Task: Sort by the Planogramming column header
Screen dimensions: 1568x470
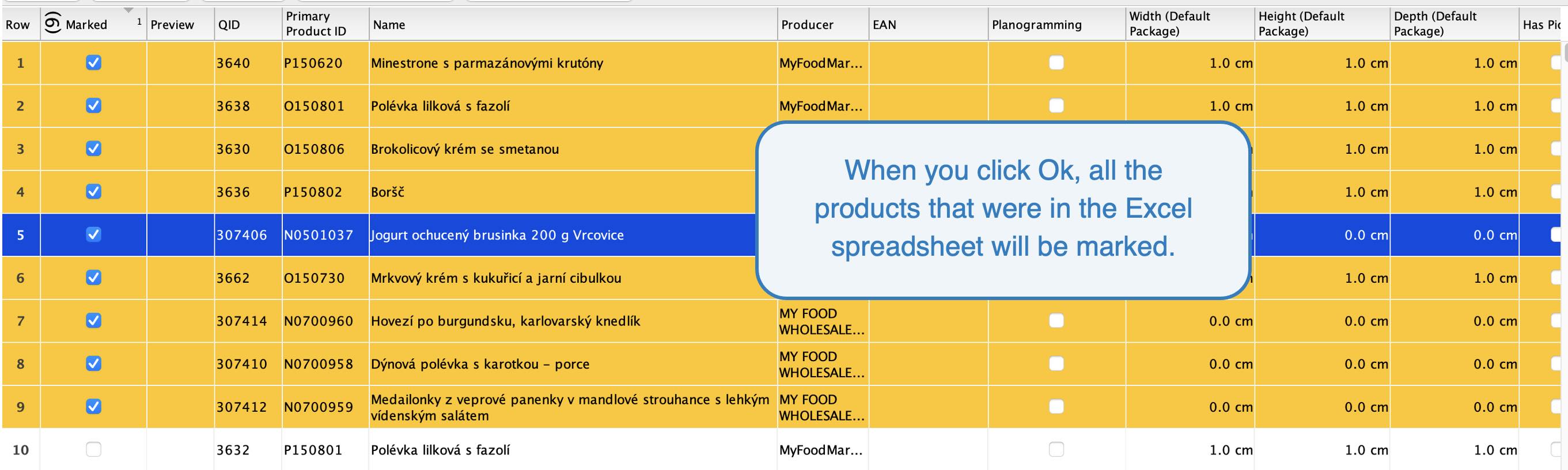Action: pos(1056,24)
